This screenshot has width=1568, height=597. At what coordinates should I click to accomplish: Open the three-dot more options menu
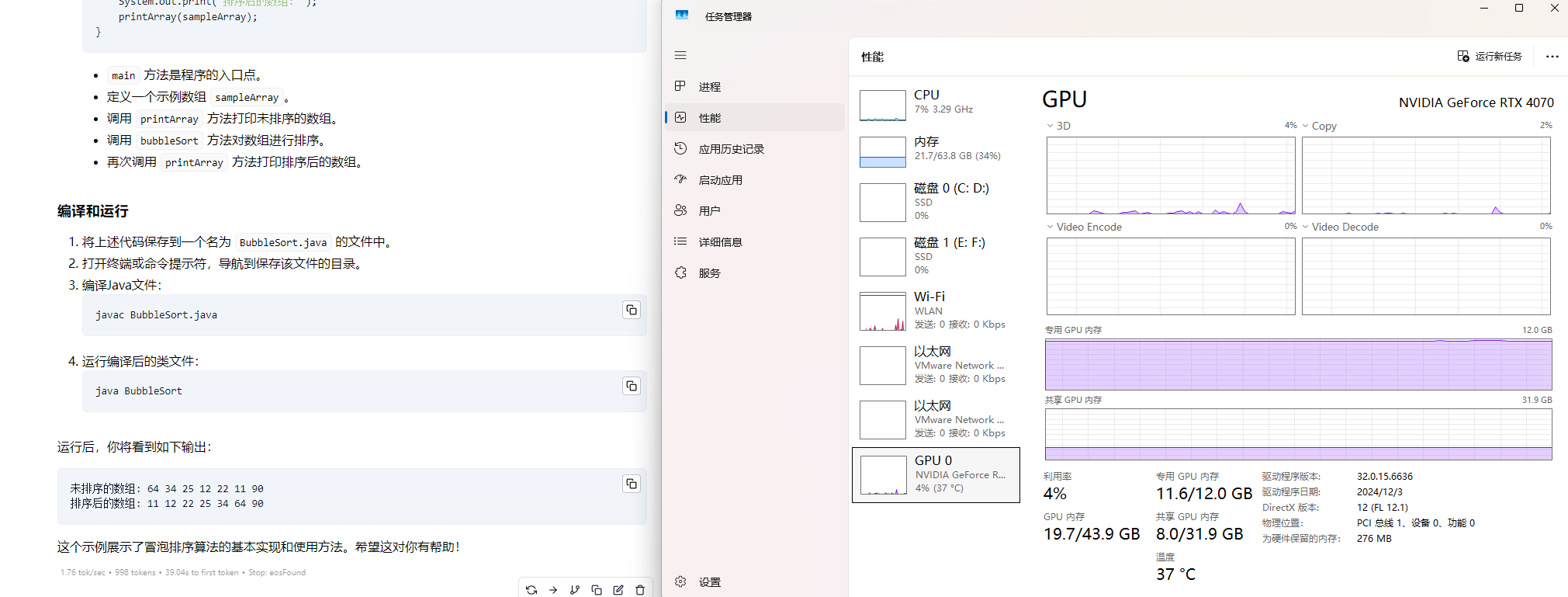[x=1552, y=57]
